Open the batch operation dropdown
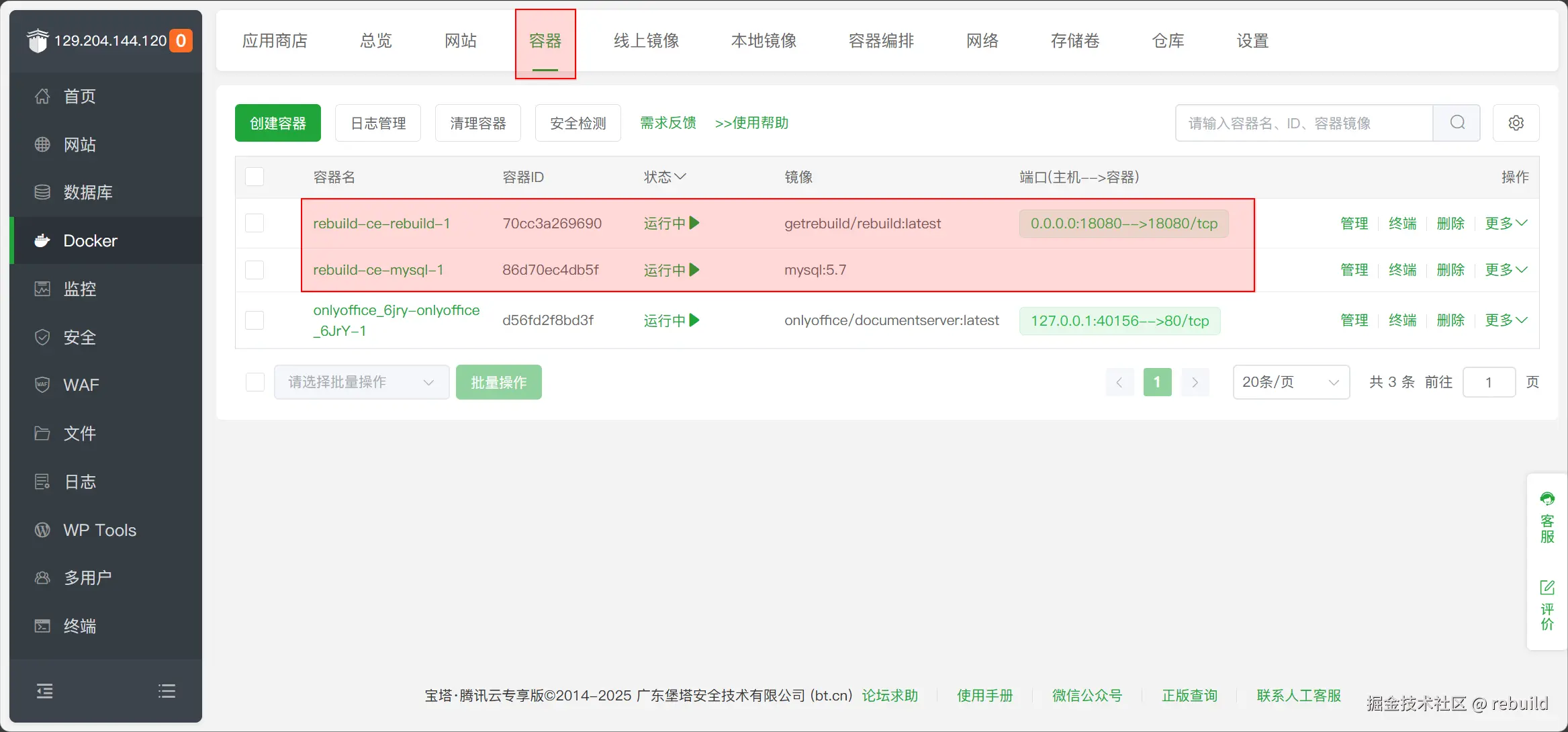Image resolution: width=1568 pixels, height=732 pixels. [361, 382]
